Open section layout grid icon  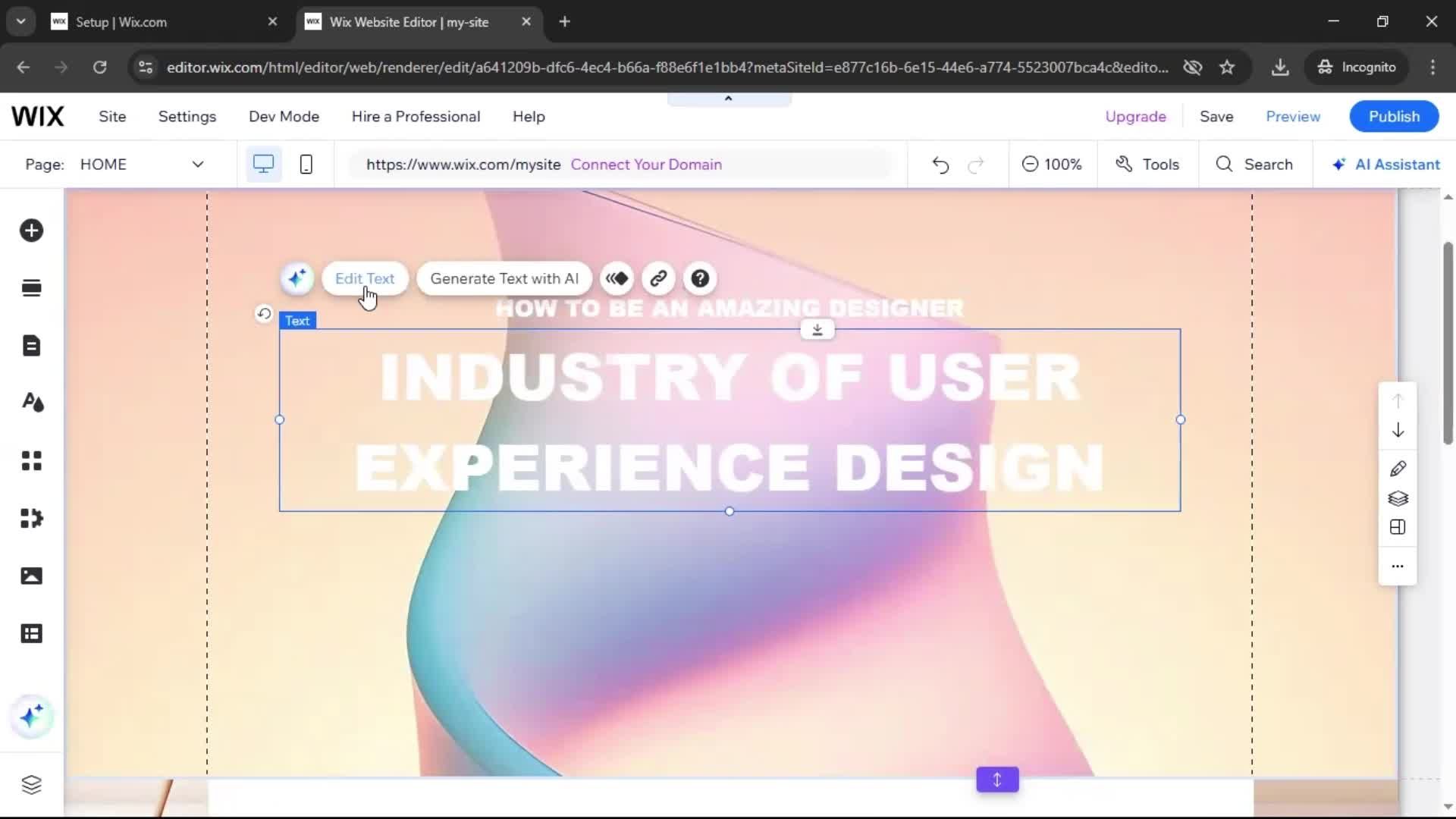(1398, 528)
